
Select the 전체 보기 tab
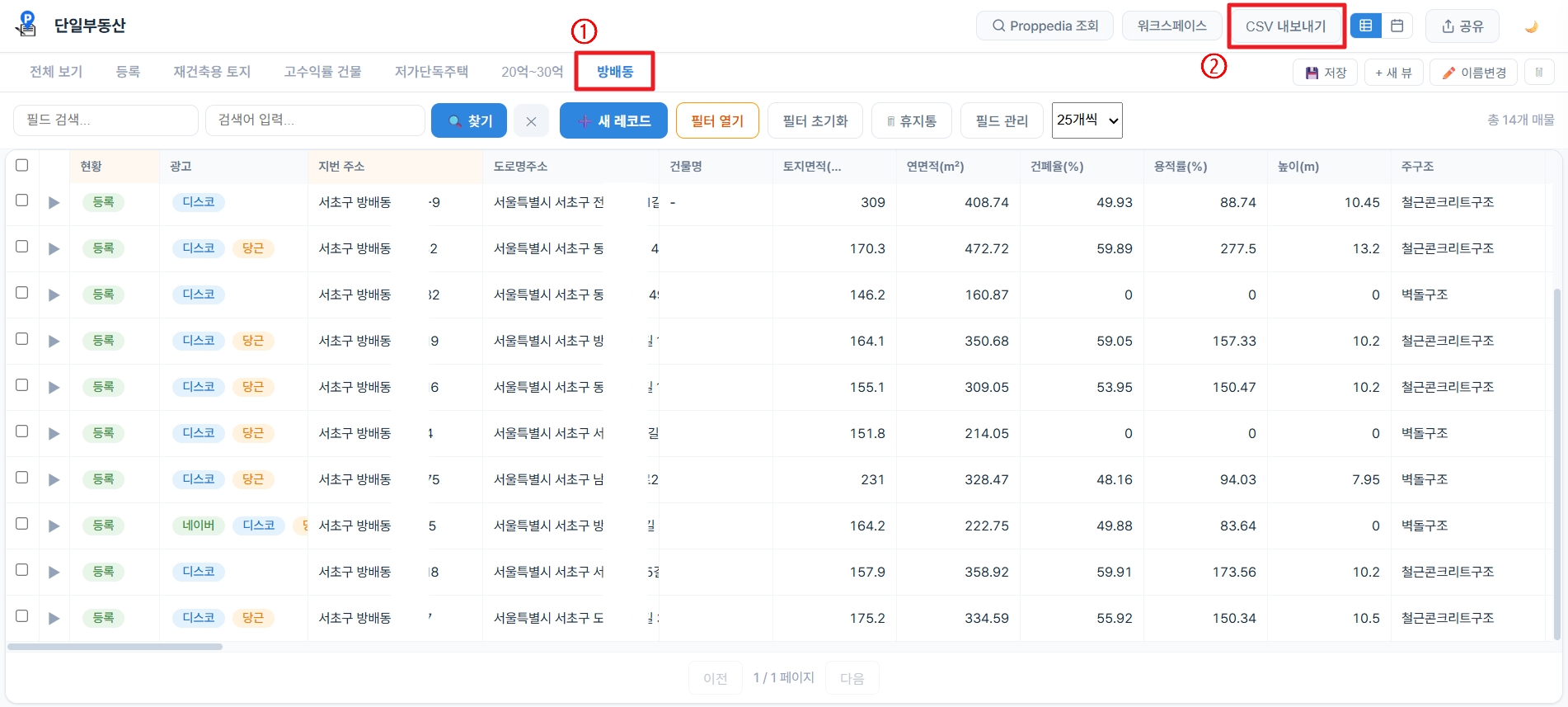[56, 72]
